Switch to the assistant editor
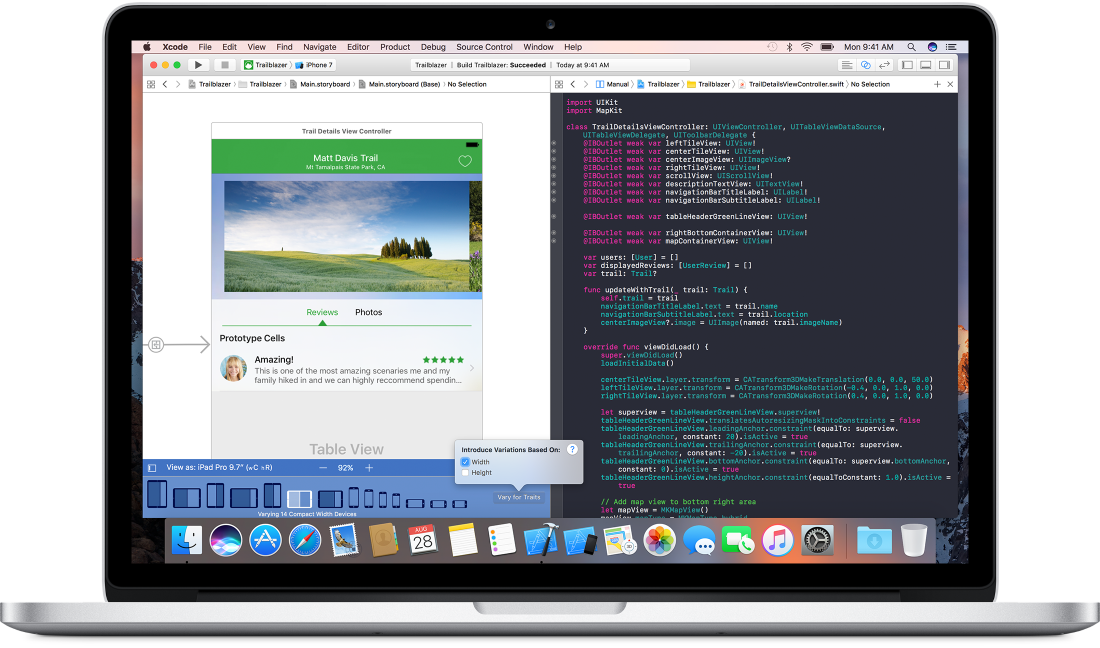This screenshot has height=648, width=1100. [866, 65]
